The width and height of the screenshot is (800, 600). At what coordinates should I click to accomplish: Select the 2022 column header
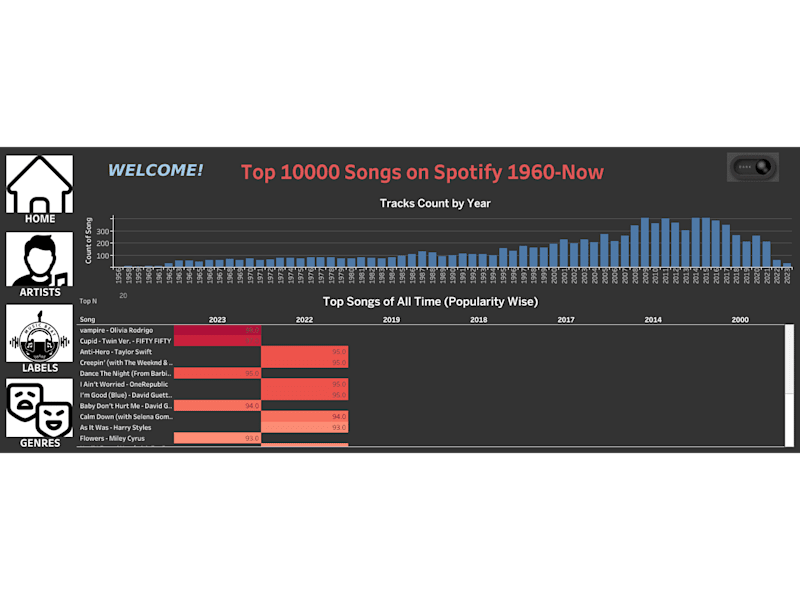tap(305, 319)
